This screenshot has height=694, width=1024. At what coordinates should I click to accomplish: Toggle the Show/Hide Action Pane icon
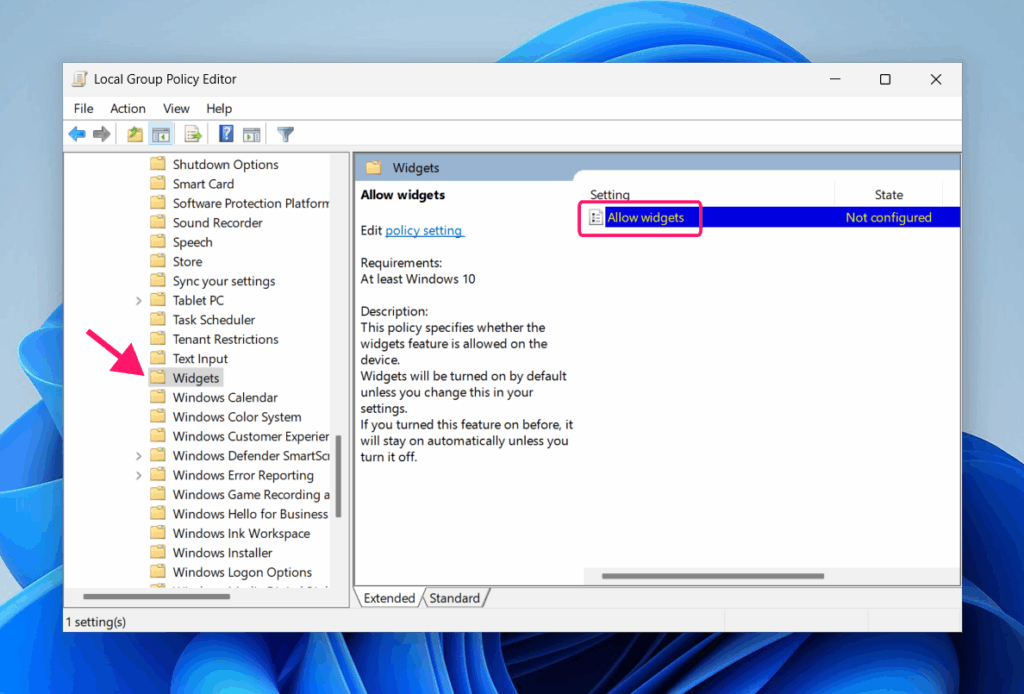tap(251, 134)
